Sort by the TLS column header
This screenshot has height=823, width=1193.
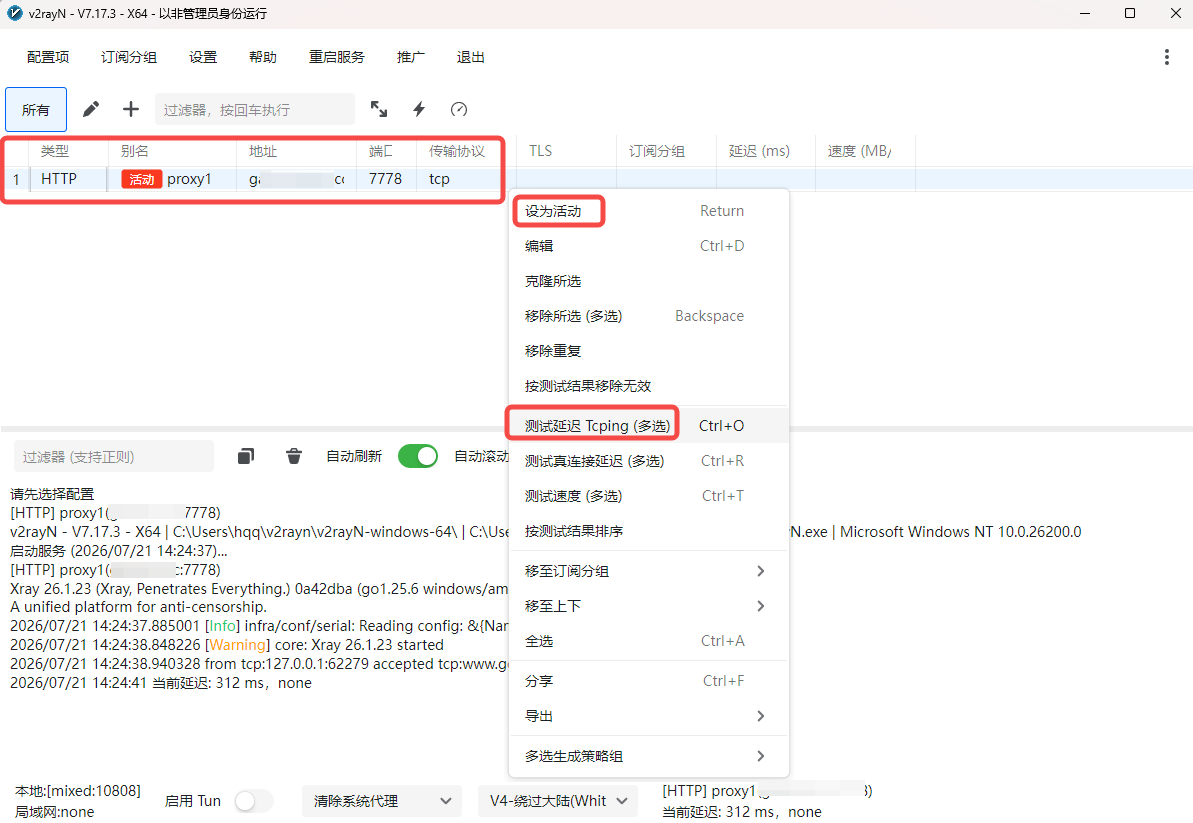567,151
